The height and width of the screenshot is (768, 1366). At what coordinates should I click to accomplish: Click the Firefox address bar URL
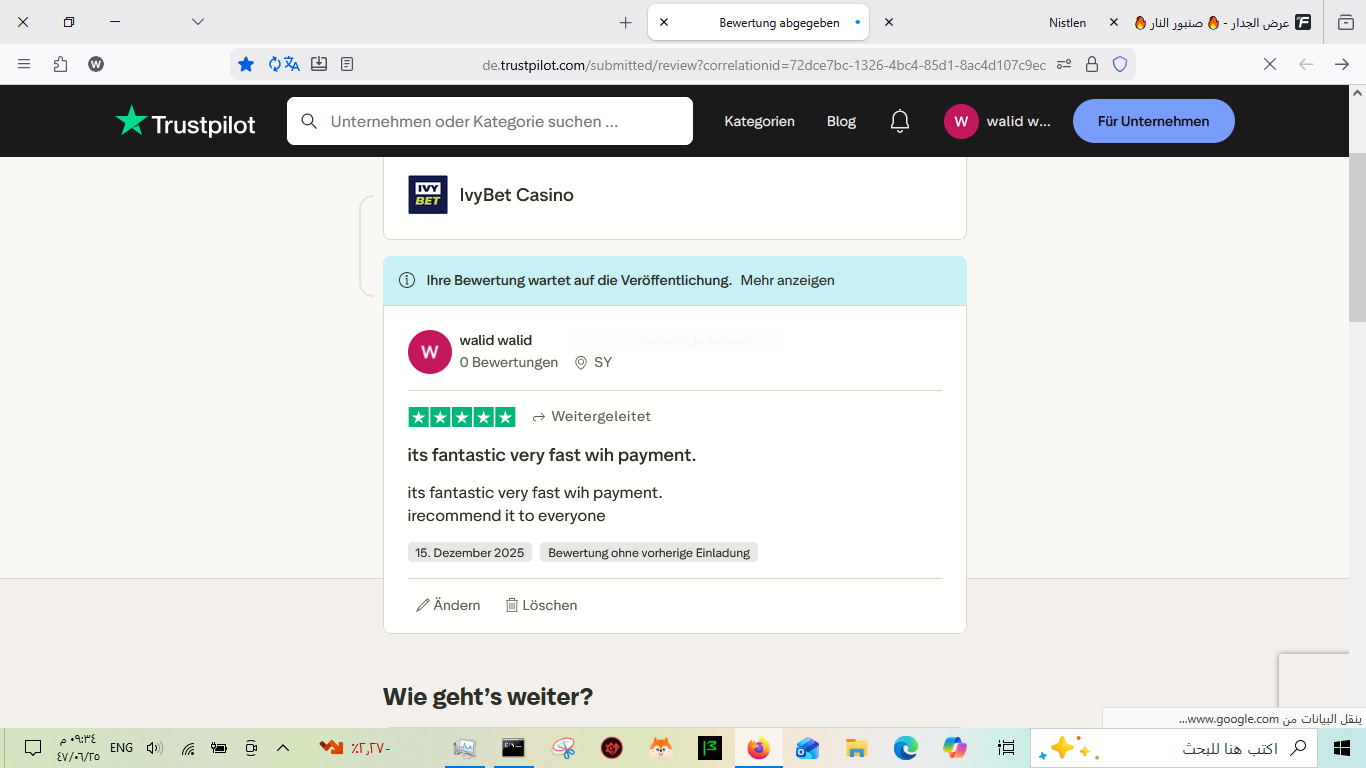pyautogui.click(x=764, y=65)
